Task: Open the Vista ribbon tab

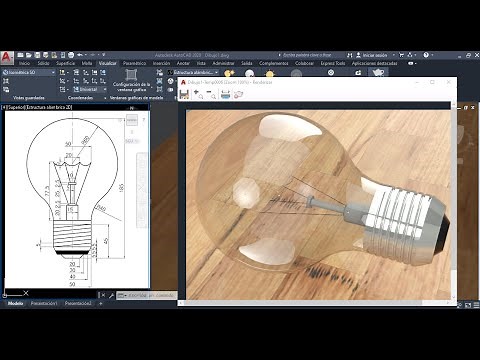Action: 201,63
